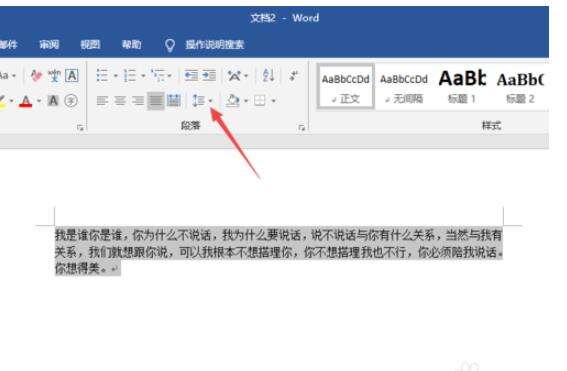
Task: Switch to the 视图 (View) tab
Action: pos(90,45)
